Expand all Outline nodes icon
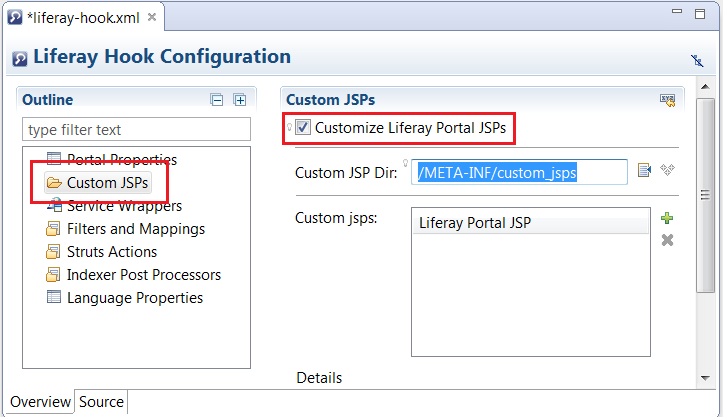Screen dimensions: 723x417 pyautogui.click(x=240, y=100)
